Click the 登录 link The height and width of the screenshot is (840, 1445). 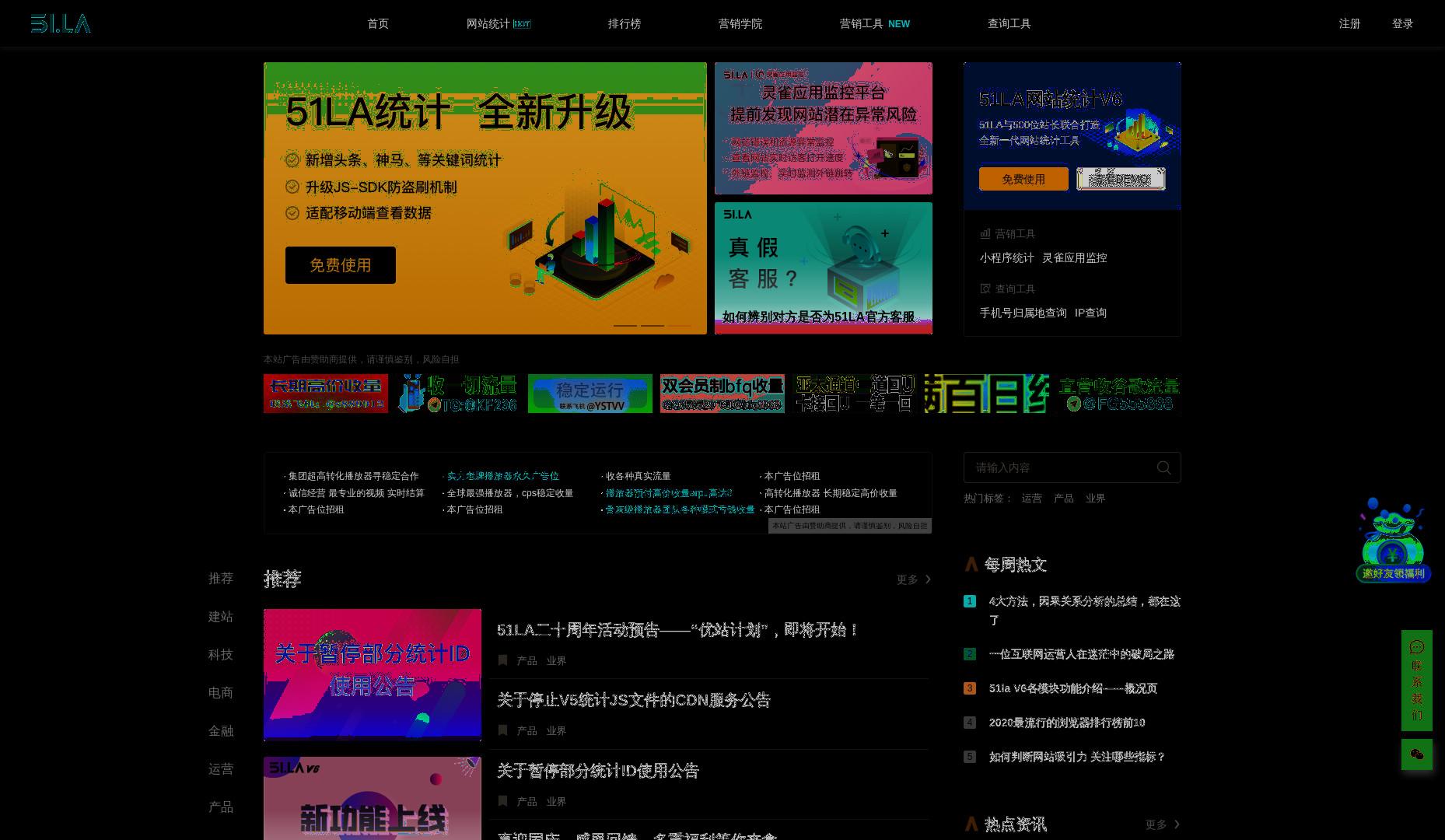[x=1403, y=23]
